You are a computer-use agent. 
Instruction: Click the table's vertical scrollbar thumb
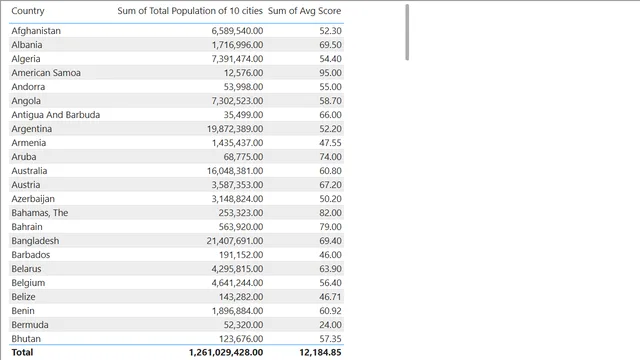click(x=407, y=32)
